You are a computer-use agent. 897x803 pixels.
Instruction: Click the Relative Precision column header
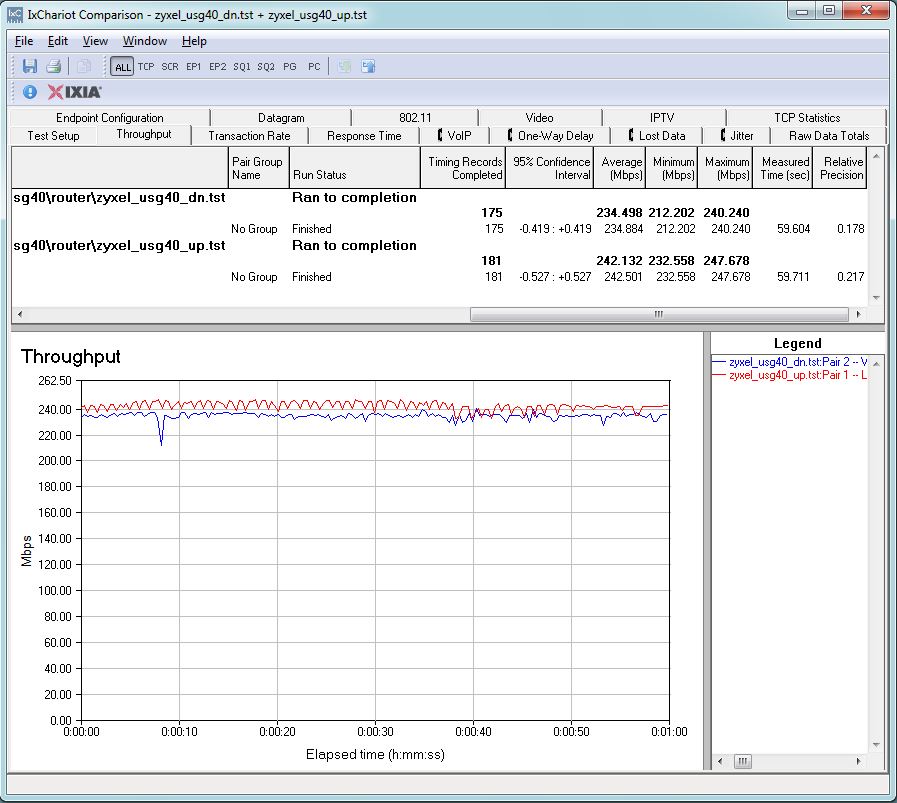point(840,168)
